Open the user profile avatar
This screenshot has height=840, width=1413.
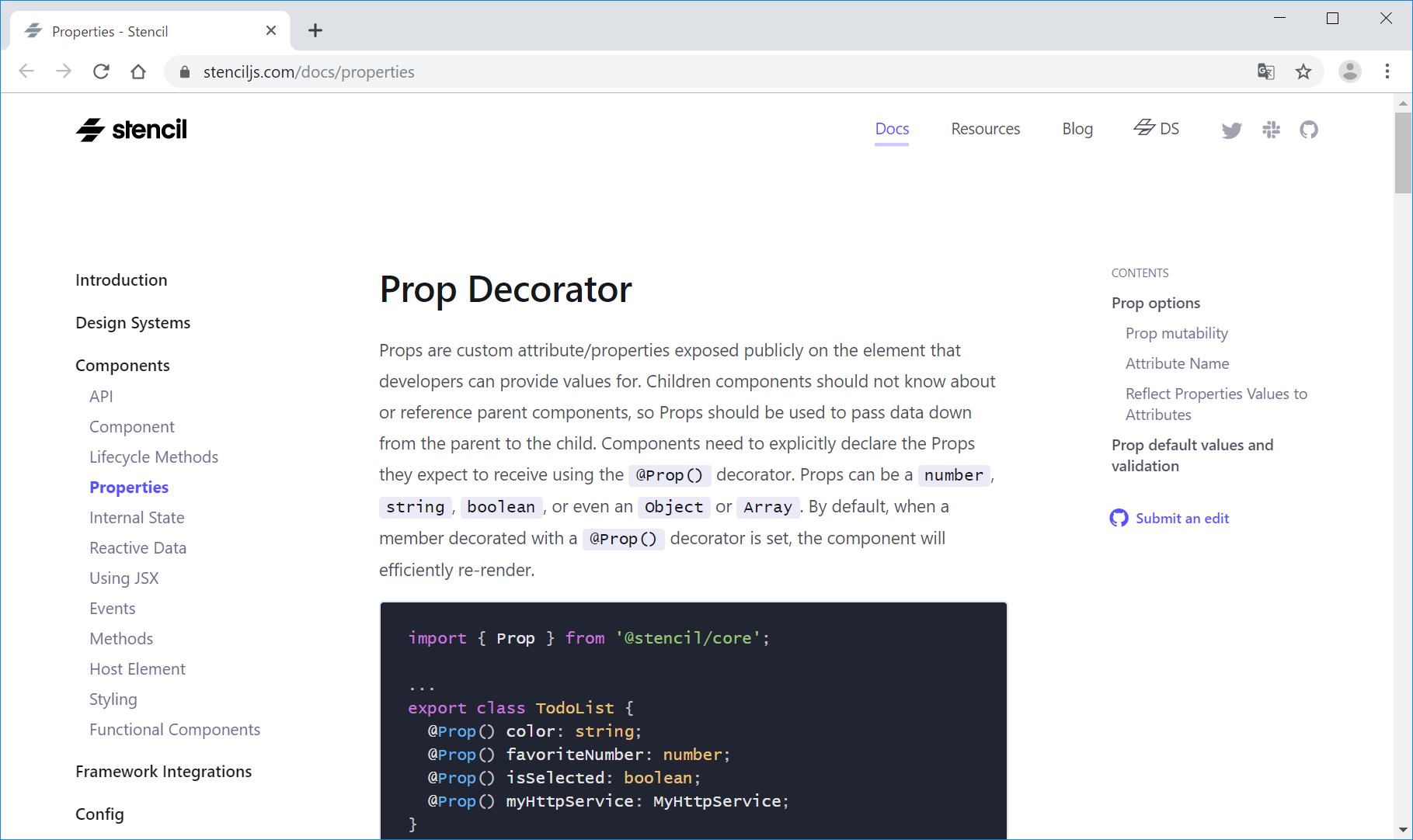point(1349,72)
